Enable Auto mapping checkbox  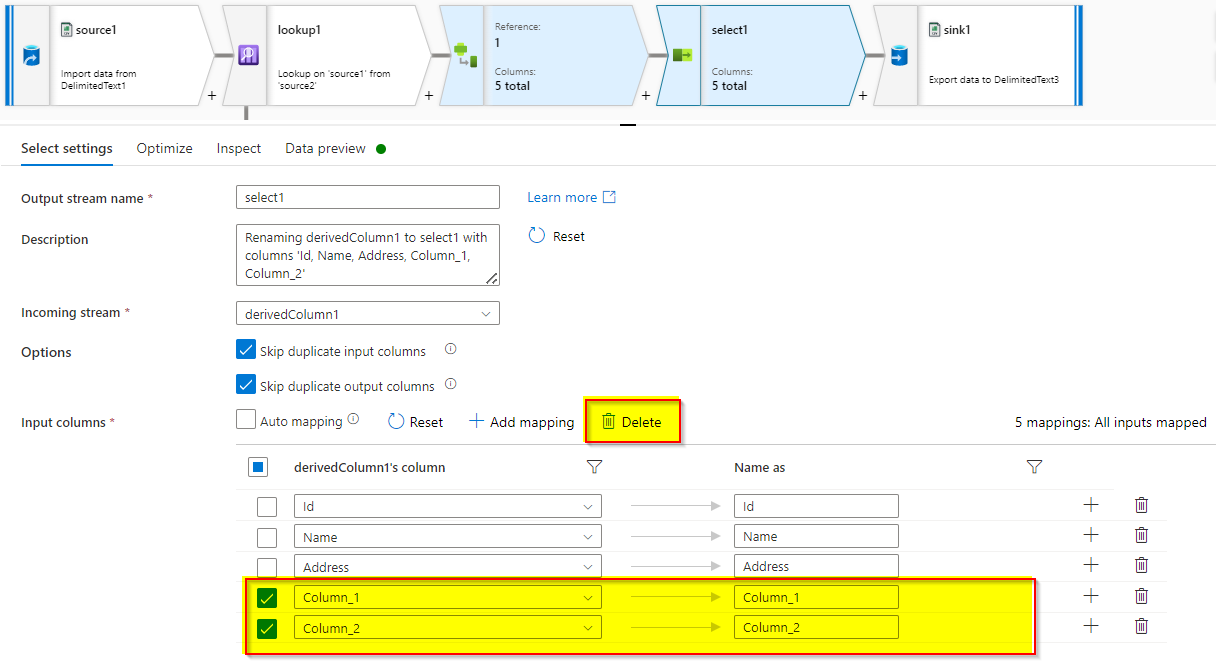pyautogui.click(x=246, y=420)
